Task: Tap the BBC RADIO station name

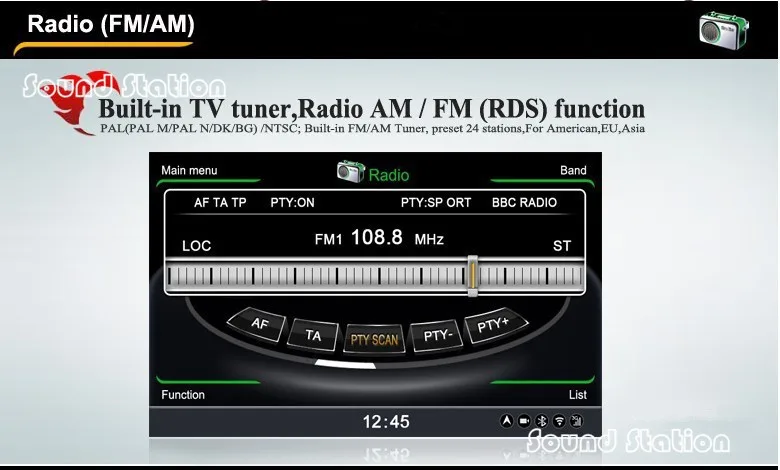Action: coord(524,203)
